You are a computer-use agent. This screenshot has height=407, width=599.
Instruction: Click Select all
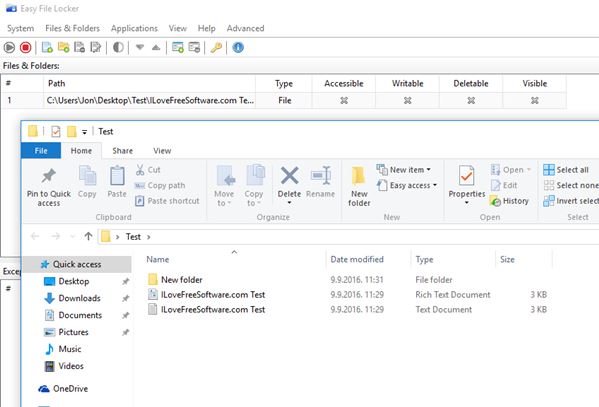coord(566,170)
